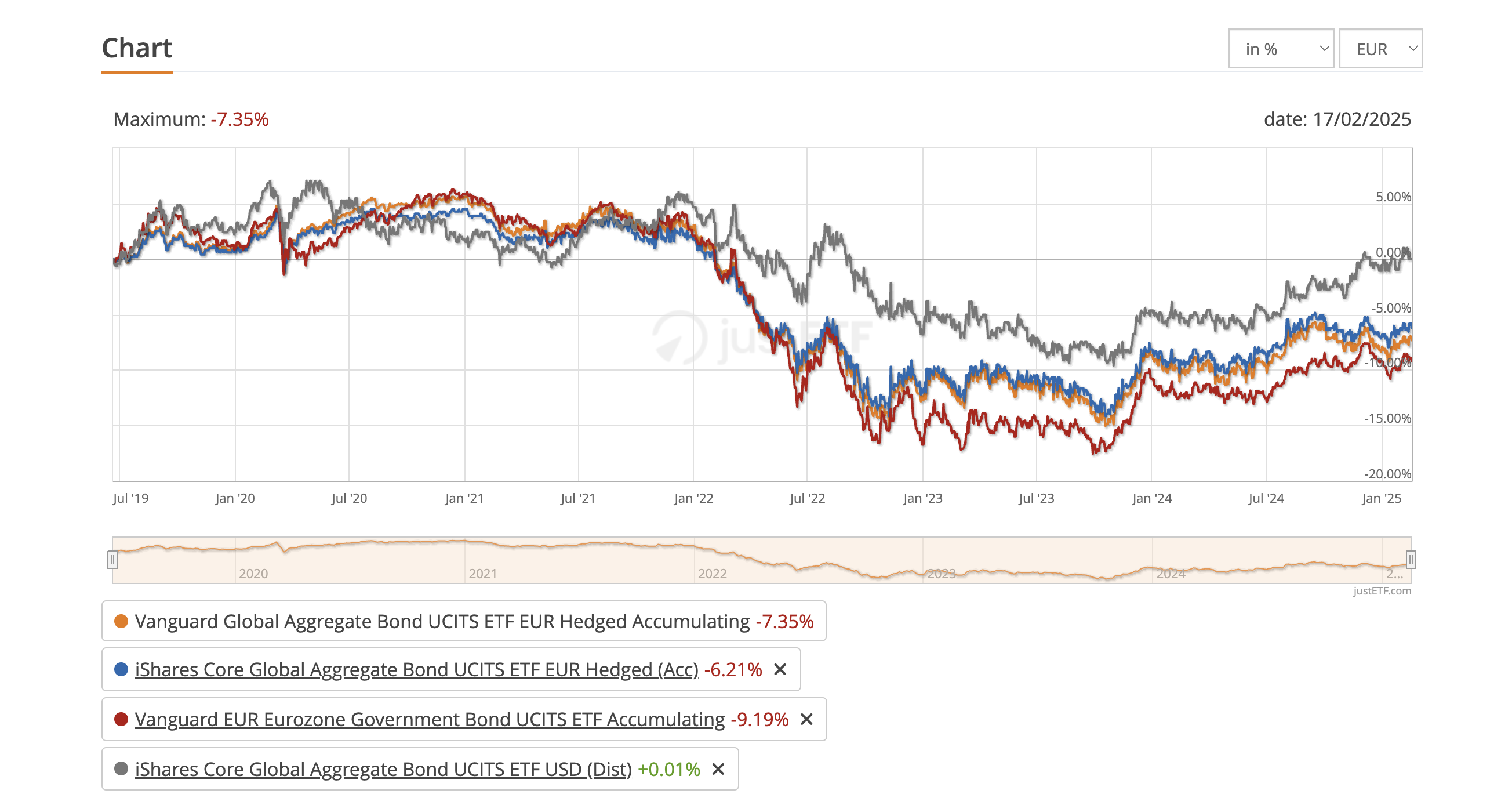Remove iShares EUR Hedged (Acc) ETF with X
Viewport: 1512px width, 805px height.
779,669
